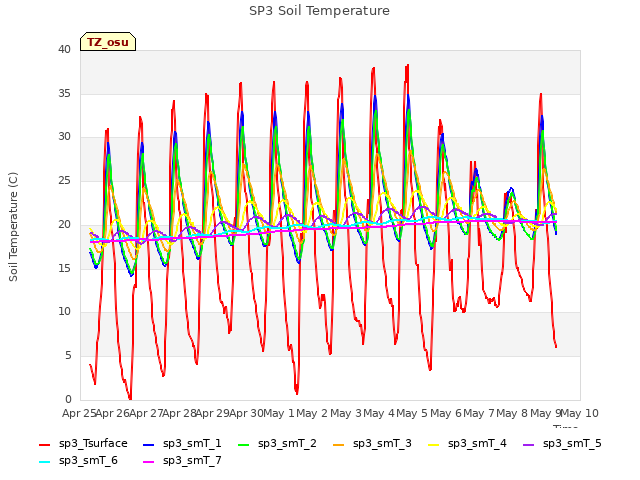
Task: Click the 40 y-axis tick label
Action: coord(64,49)
